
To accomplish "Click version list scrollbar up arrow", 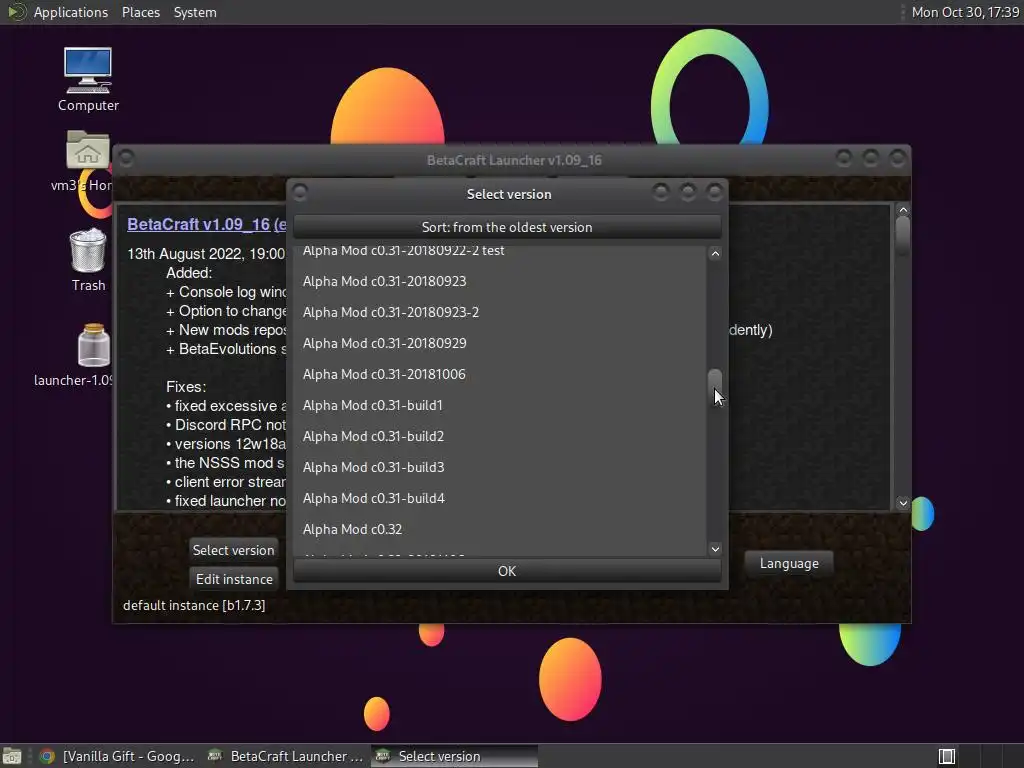I will [x=715, y=254].
